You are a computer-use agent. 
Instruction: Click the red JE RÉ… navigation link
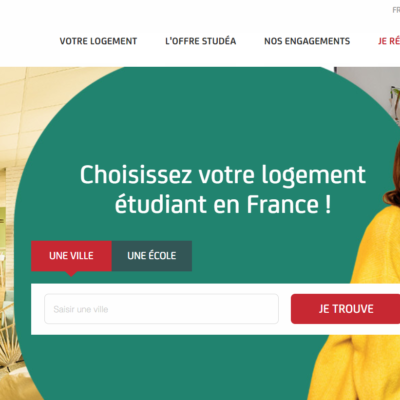click(x=389, y=41)
